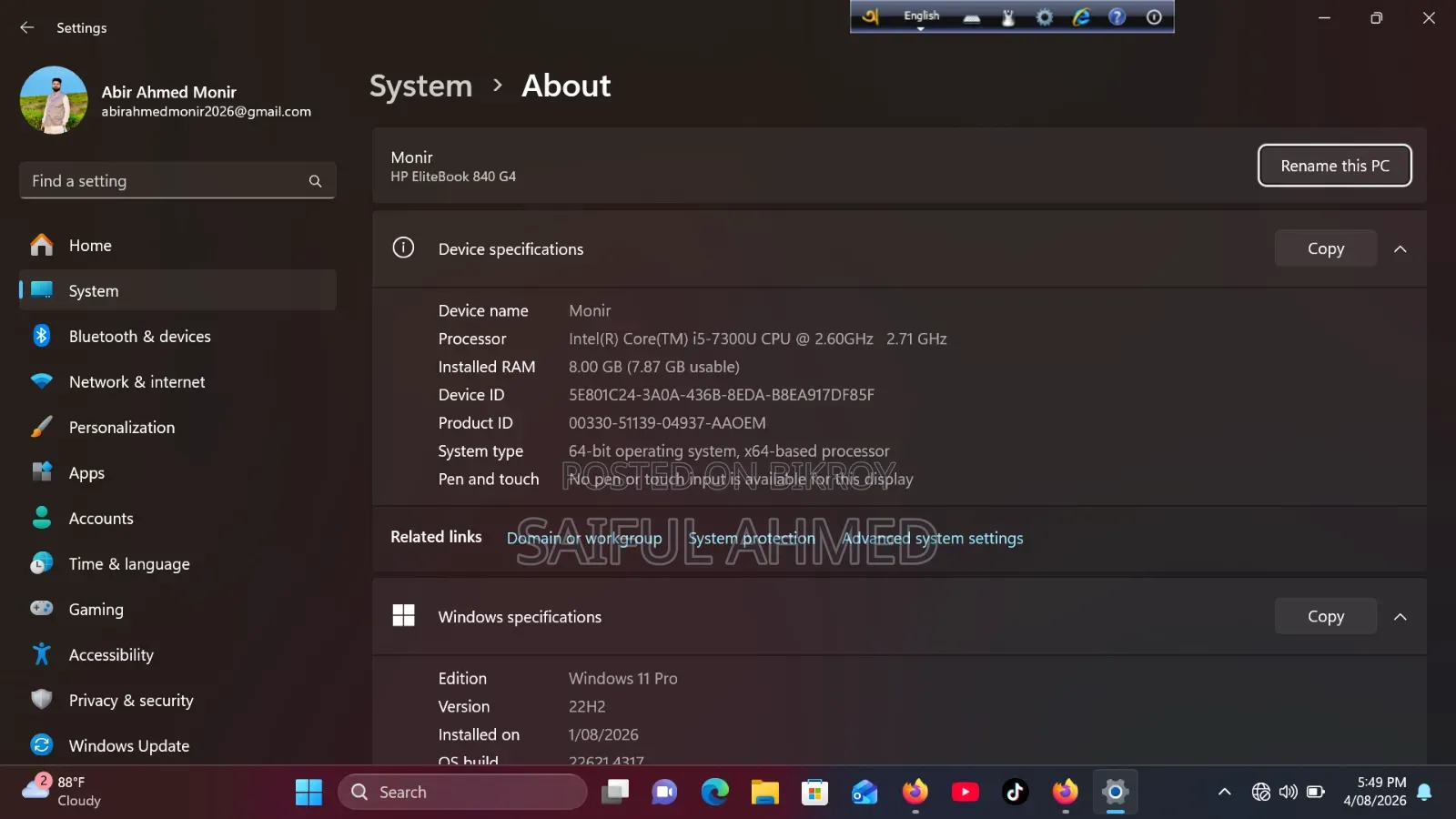Copy the Windows specifications
The width and height of the screenshot is (1456, 819).
[x=1326, y=617]
